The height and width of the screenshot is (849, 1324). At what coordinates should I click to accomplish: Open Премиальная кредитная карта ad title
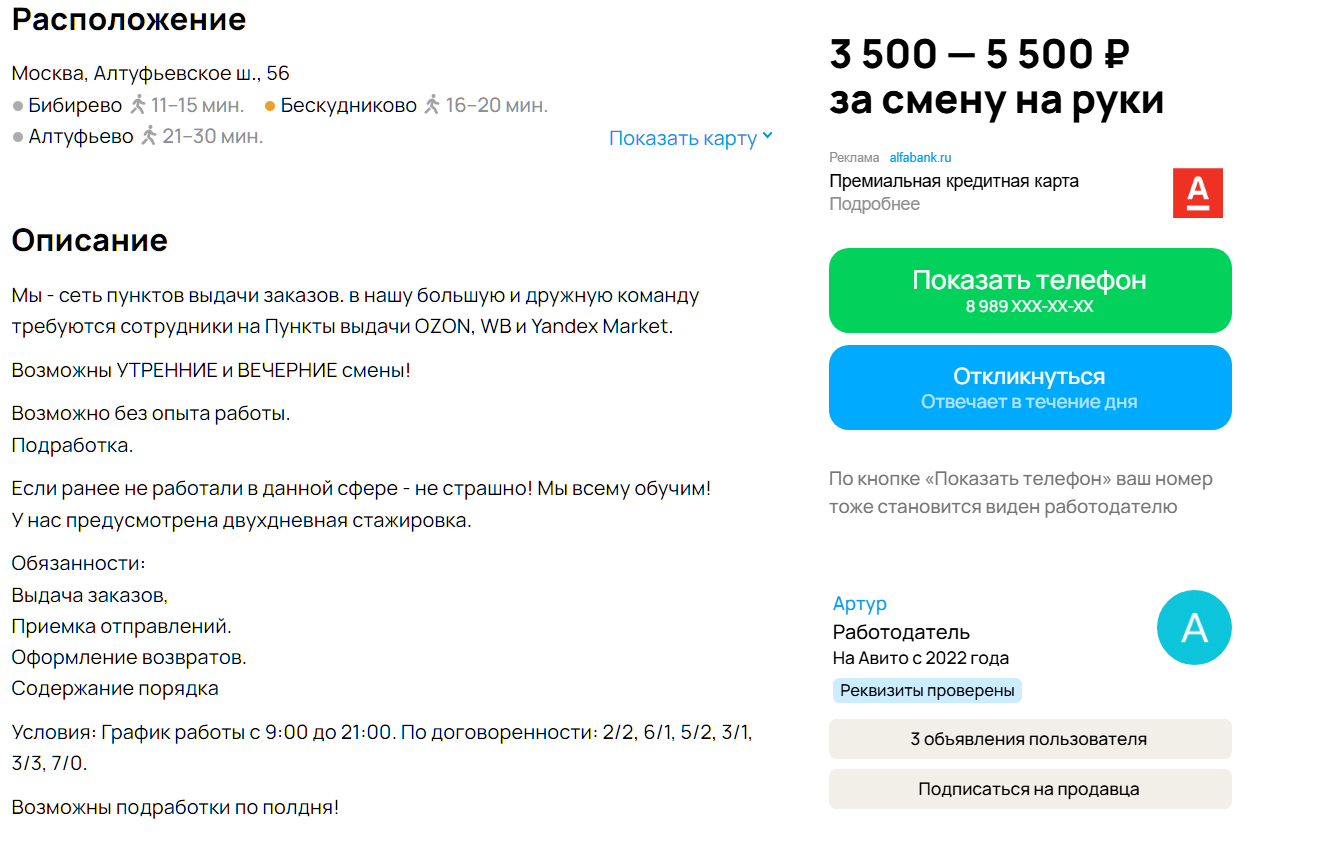(953, 181)
